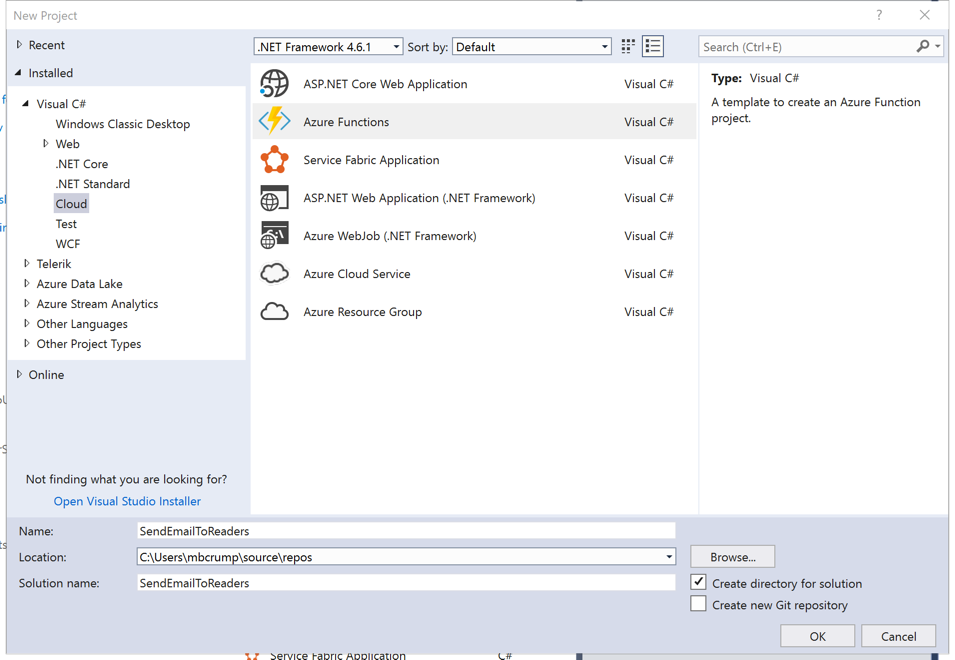Expand the Telerik tree node
955x660 pixels.
click(x=27, y=264)
